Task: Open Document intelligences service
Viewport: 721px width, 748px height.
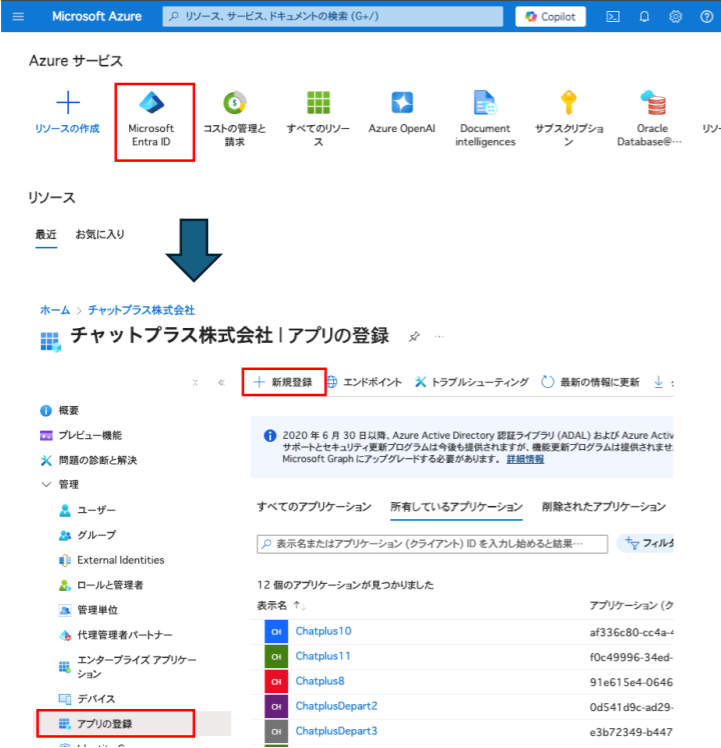Action: (x=485, y=119)
